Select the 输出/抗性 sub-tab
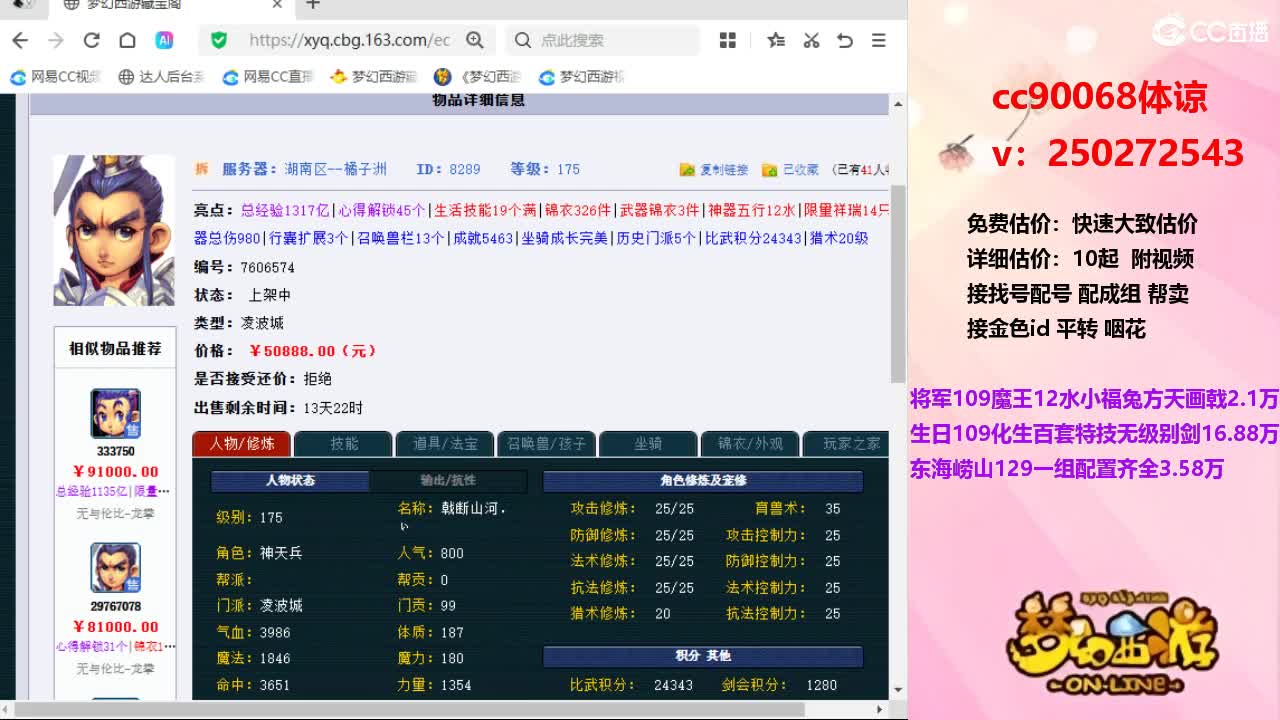The width and height of the screenshot is (1280, 720). 448,480
